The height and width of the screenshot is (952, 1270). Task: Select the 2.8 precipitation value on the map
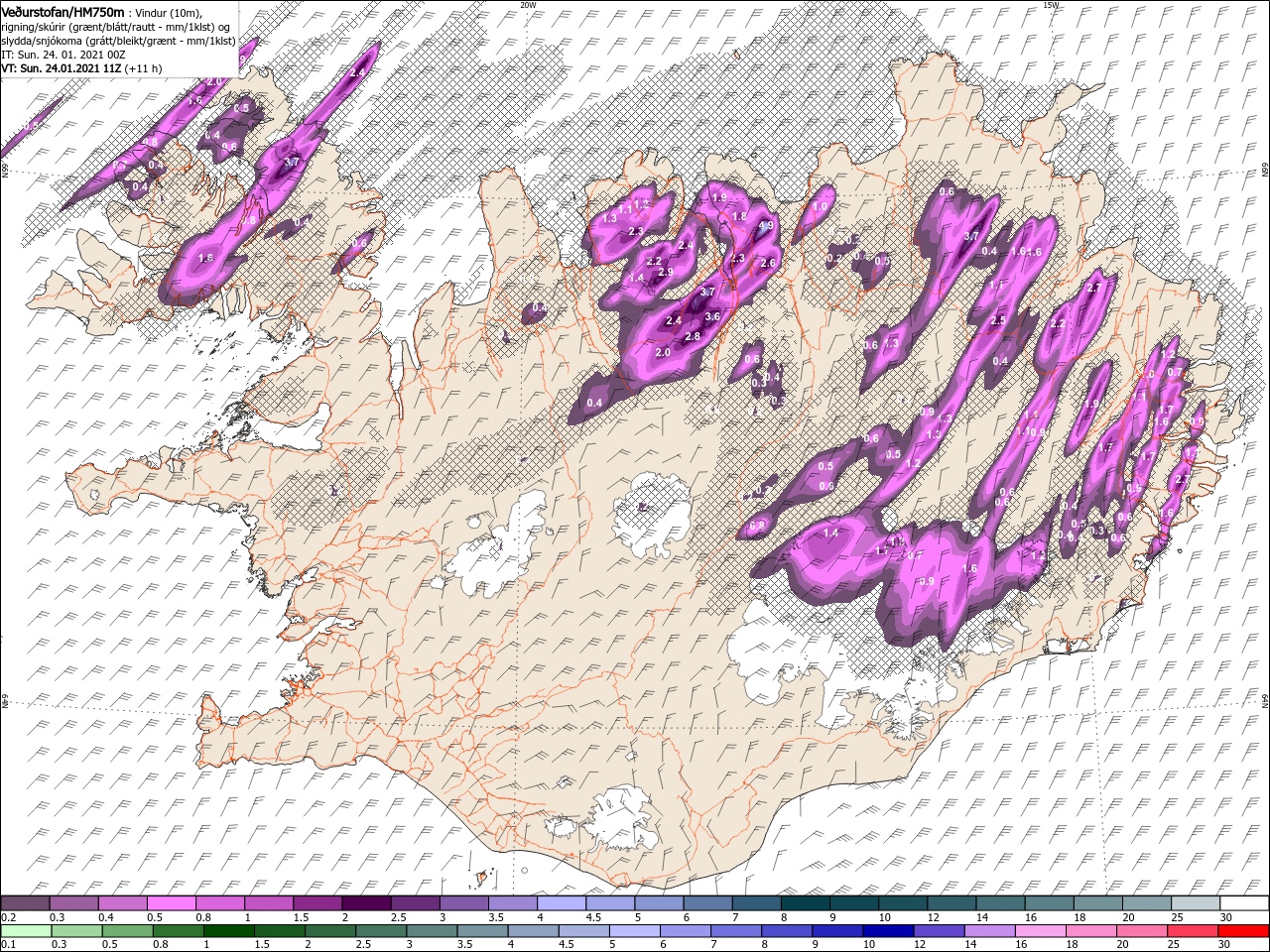click(693, 337)
